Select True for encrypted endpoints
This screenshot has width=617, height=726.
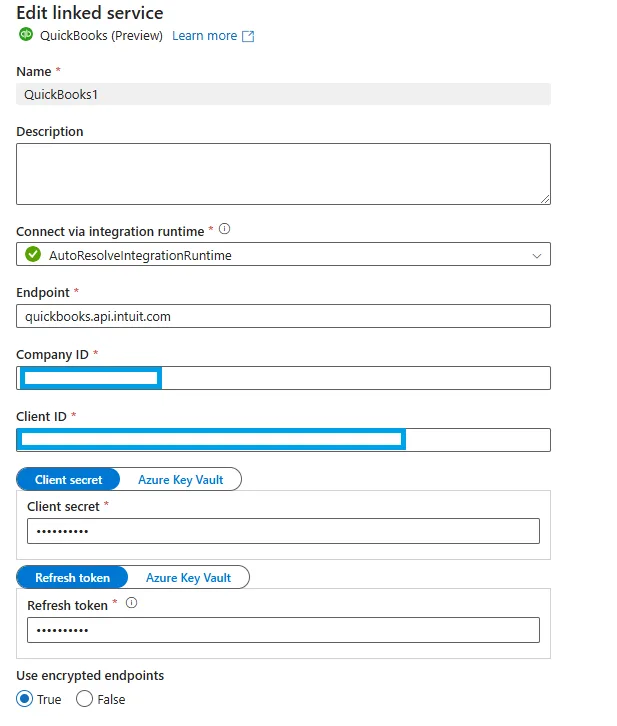tap(25, 699)
